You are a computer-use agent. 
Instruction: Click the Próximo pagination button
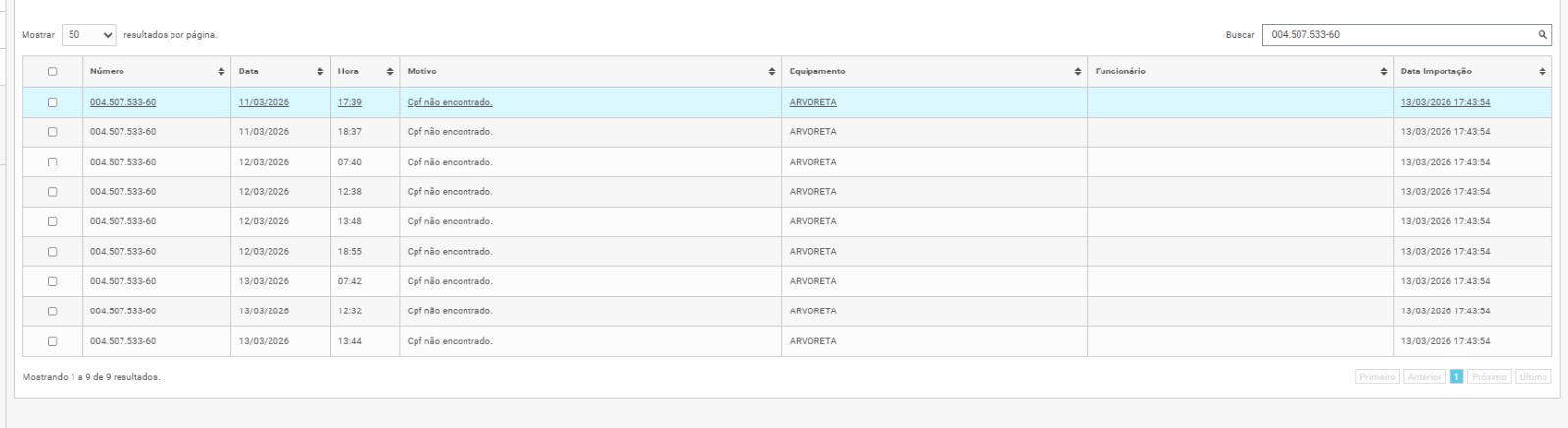(1489, 377)
